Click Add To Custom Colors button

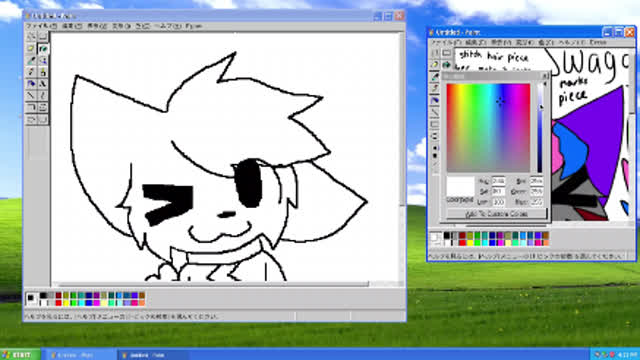(x=496, y=214)
